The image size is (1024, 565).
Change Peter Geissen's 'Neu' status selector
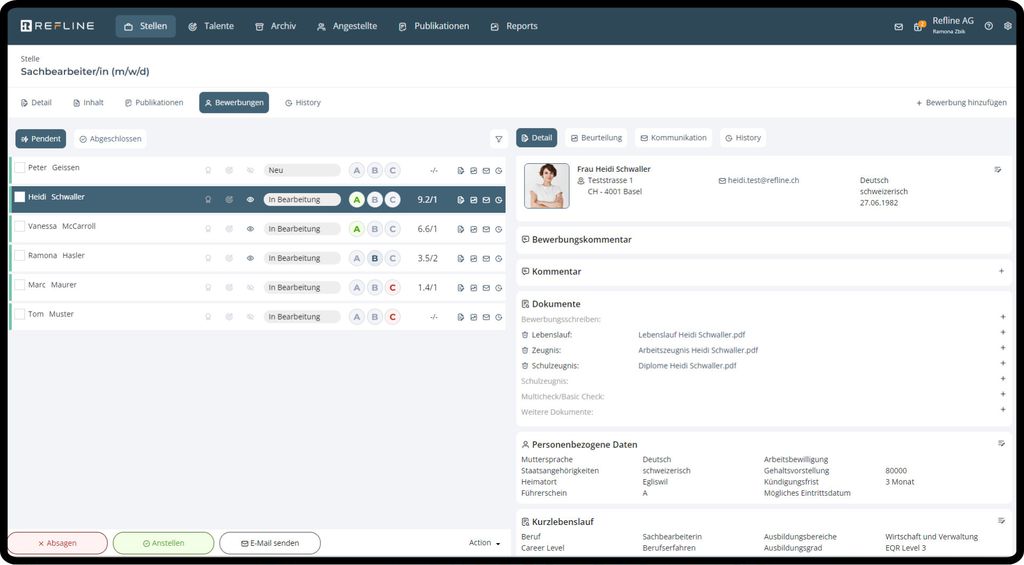point(301,171)
